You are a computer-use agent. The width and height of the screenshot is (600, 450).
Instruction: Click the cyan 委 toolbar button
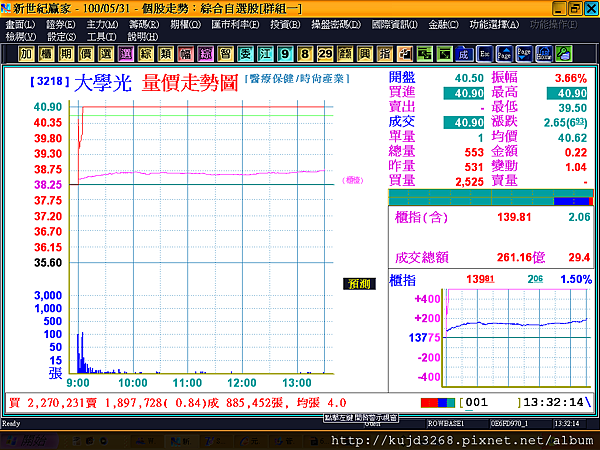pos(245,54)
